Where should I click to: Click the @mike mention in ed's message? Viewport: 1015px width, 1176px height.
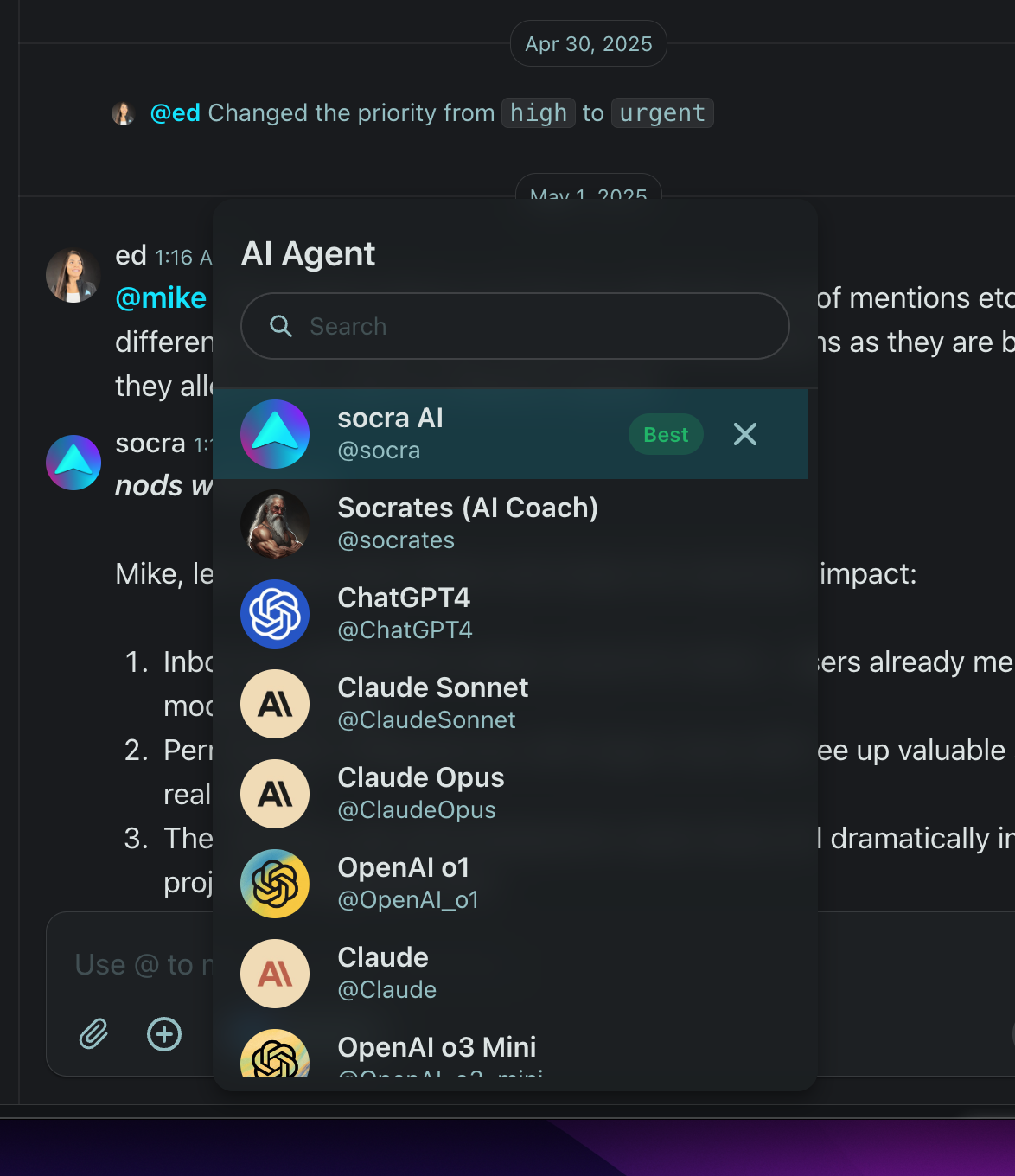coord(161,297)
